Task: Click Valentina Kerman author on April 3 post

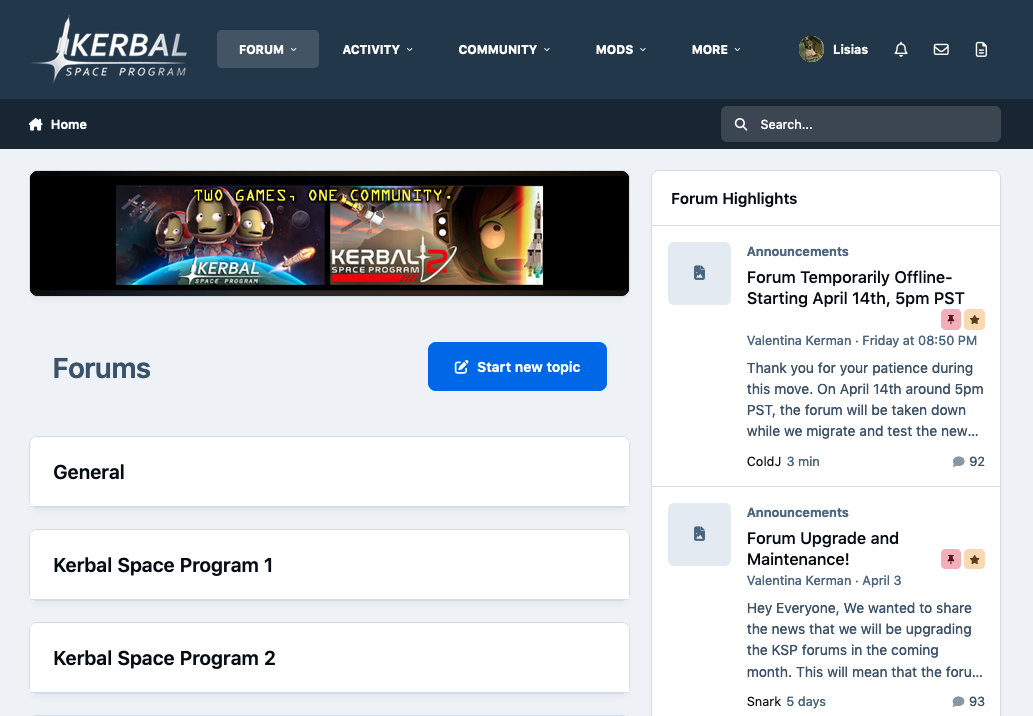Action: (798, 580)
